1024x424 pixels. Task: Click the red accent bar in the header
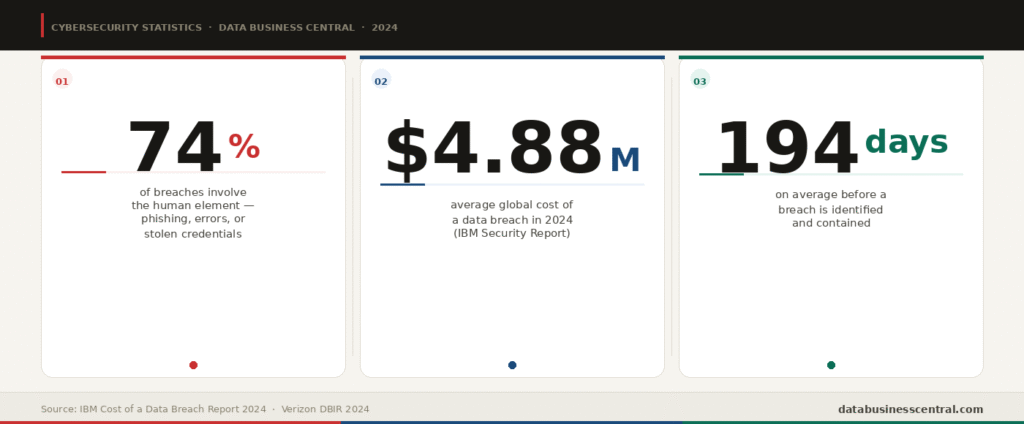click(x=42, y=25)
